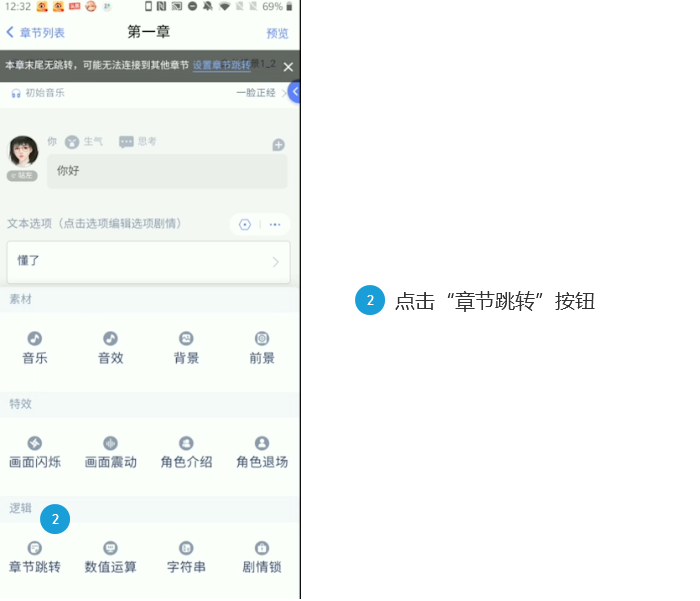Open 初始音乐 headphone setting
This screenshot has width=700, height=601.
tap(38, 93)
